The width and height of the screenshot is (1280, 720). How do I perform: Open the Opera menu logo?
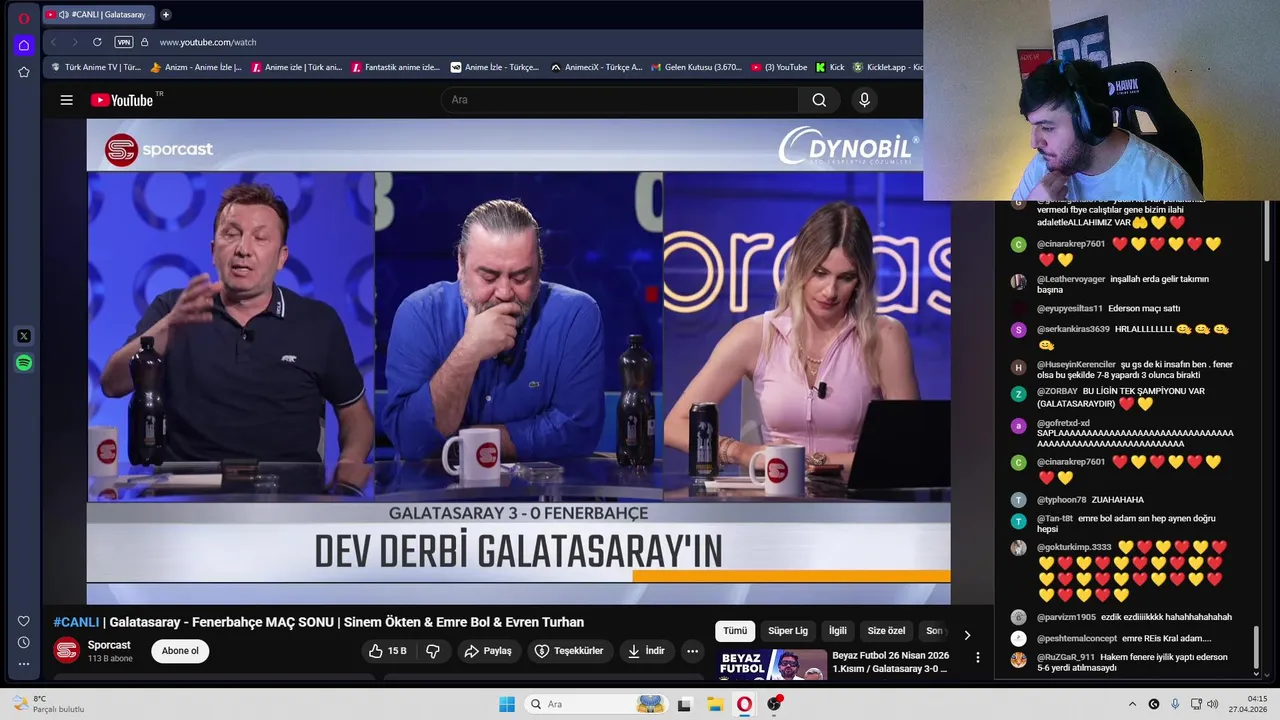(x=24, y=18)
